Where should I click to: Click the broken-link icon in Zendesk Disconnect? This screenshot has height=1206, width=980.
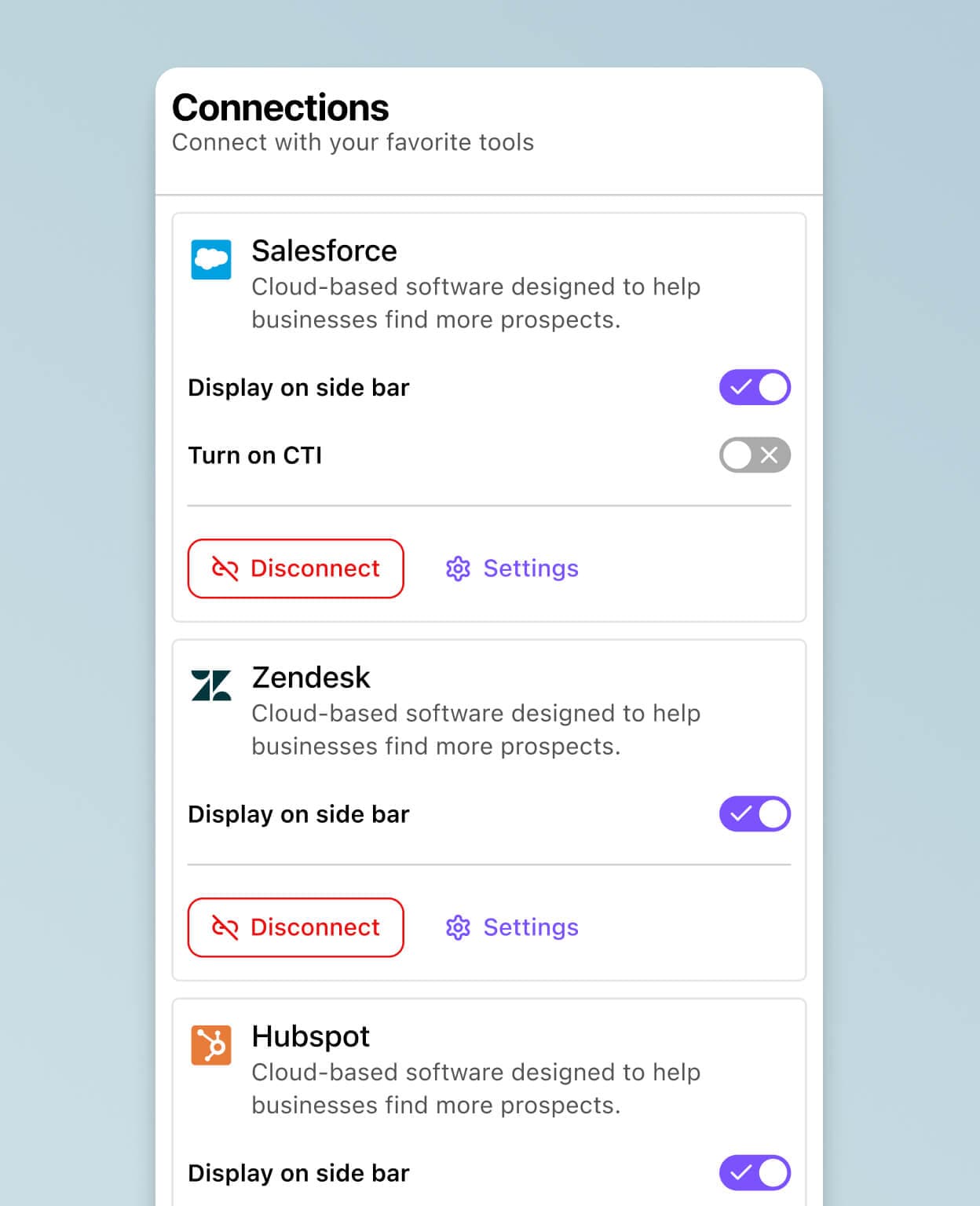tap(225, 927)
